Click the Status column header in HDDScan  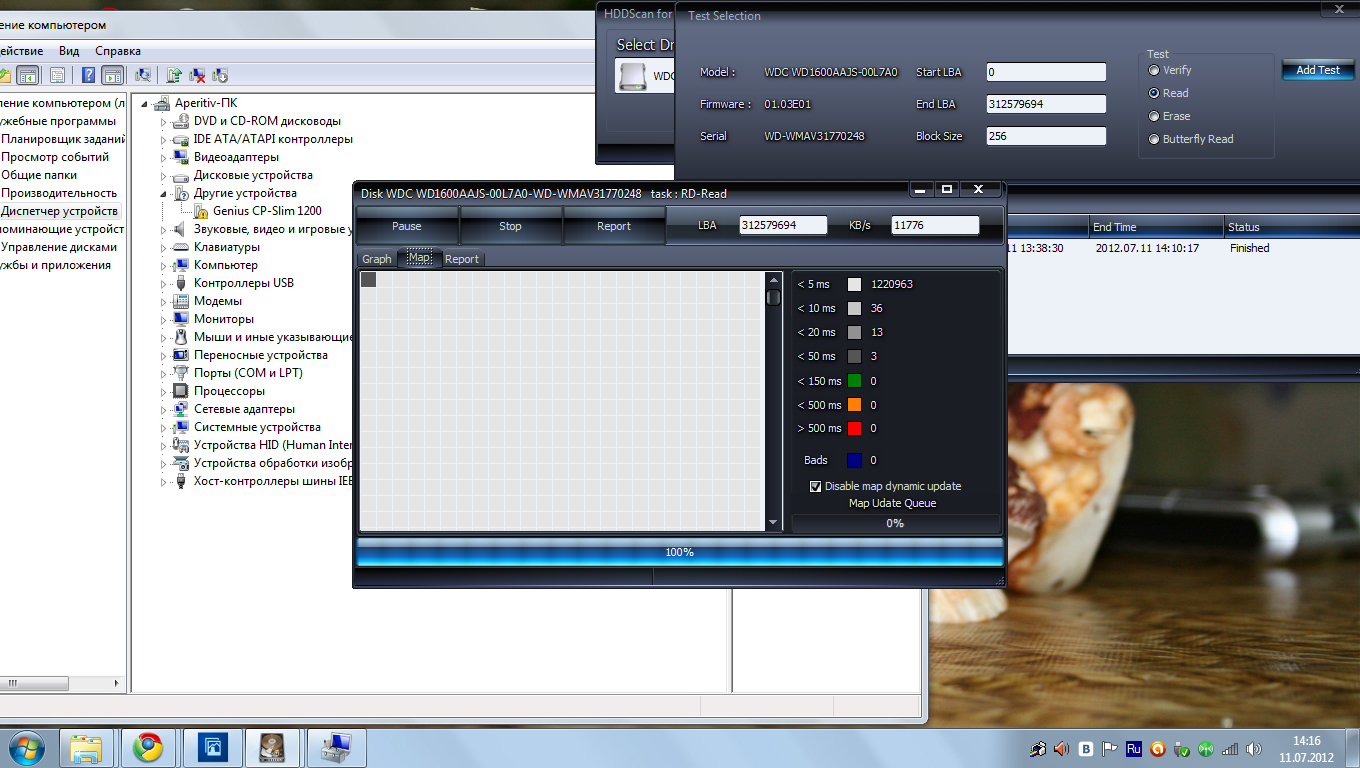click(x=1290, y=227)
